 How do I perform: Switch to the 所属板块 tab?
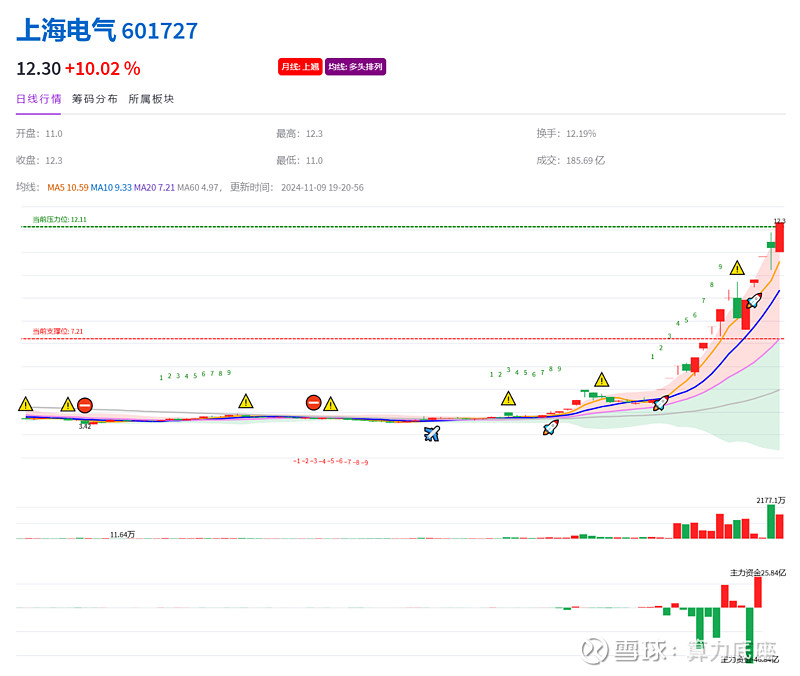[151, 99]
